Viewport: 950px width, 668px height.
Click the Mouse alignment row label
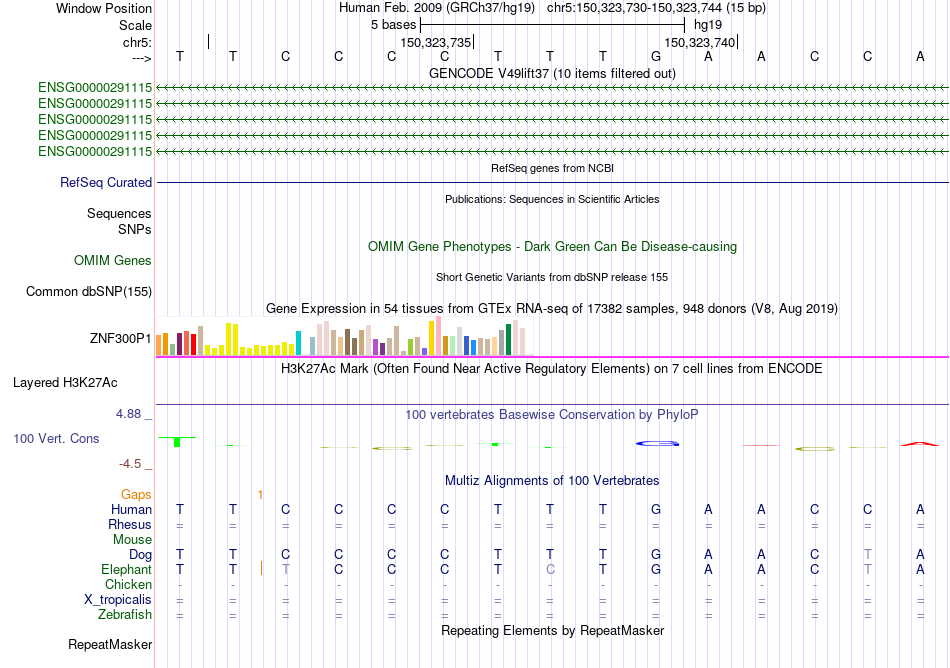coord(133,540)
